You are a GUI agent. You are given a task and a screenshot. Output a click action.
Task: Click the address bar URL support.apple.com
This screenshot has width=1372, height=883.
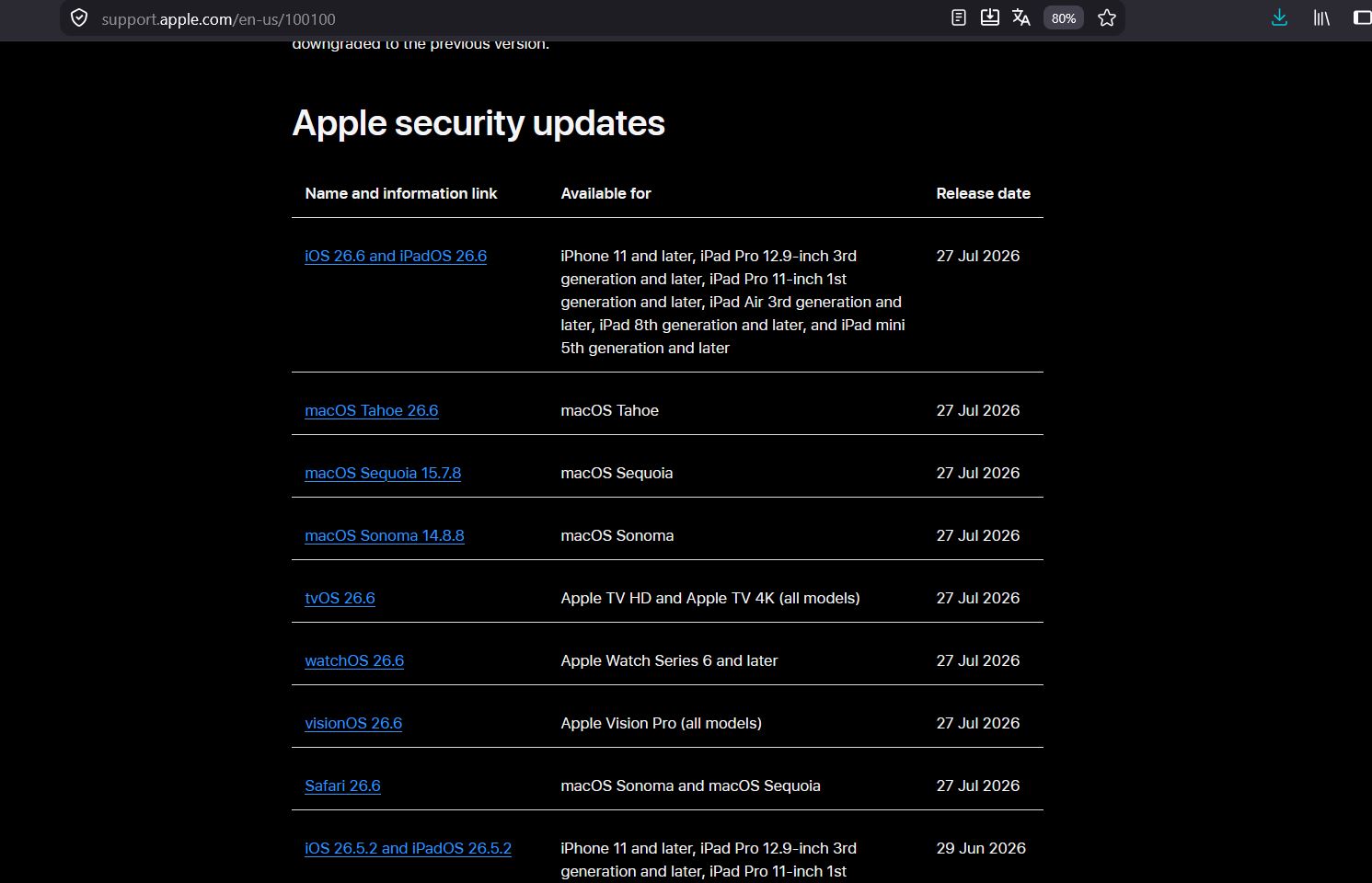pos(218,19)
